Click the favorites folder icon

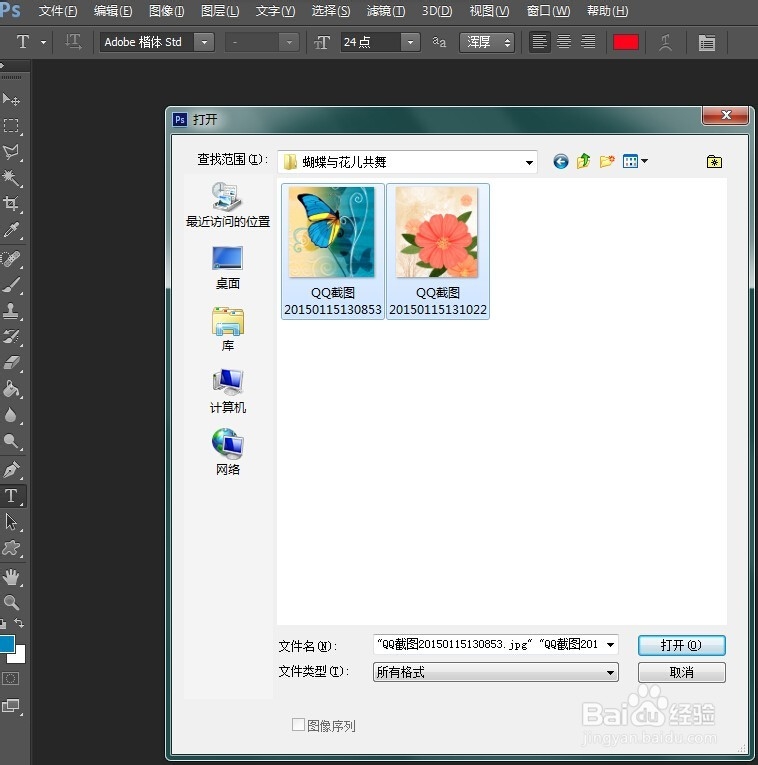(x=714, y=161)
